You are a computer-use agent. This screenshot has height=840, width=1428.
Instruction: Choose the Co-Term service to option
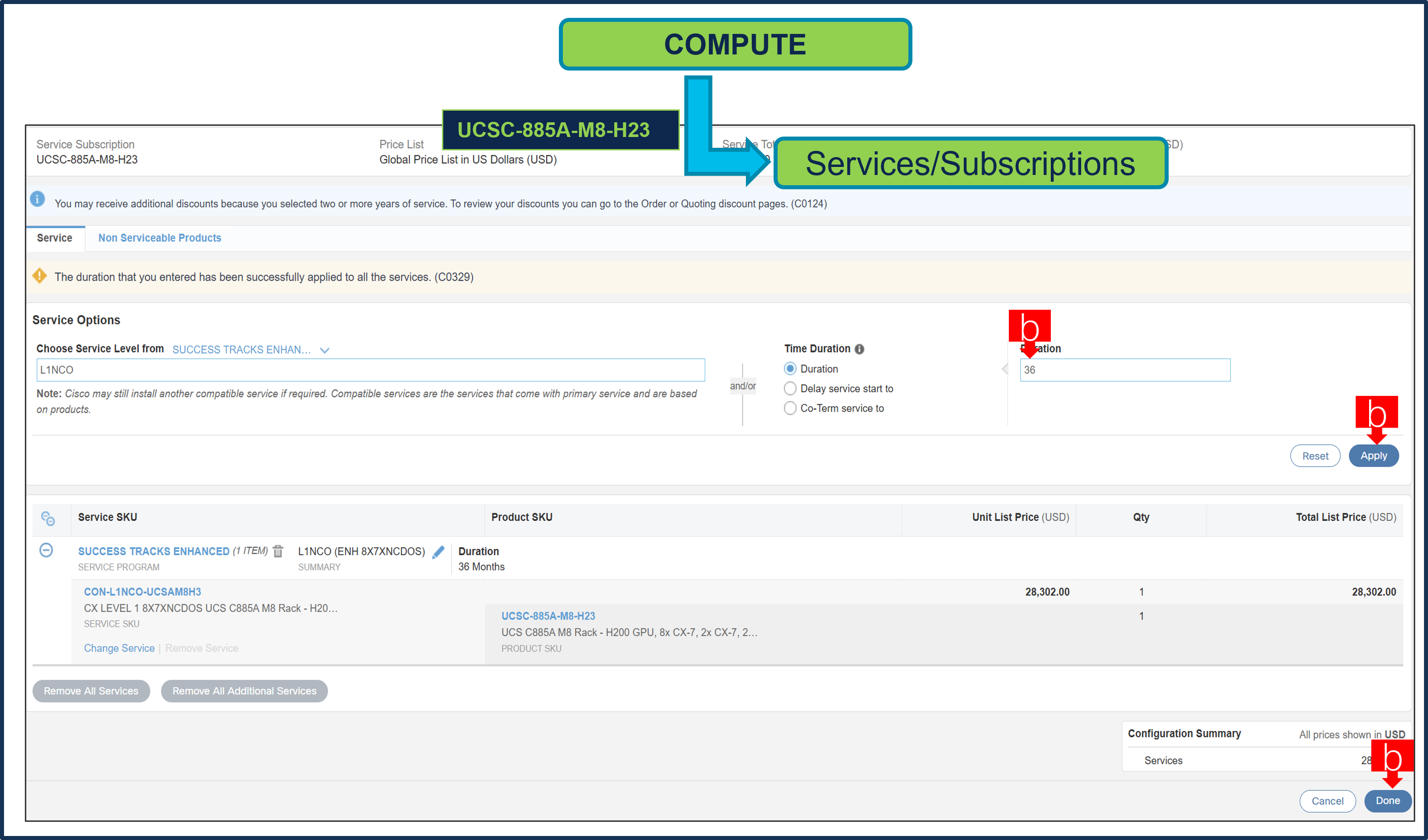(790, 408)
